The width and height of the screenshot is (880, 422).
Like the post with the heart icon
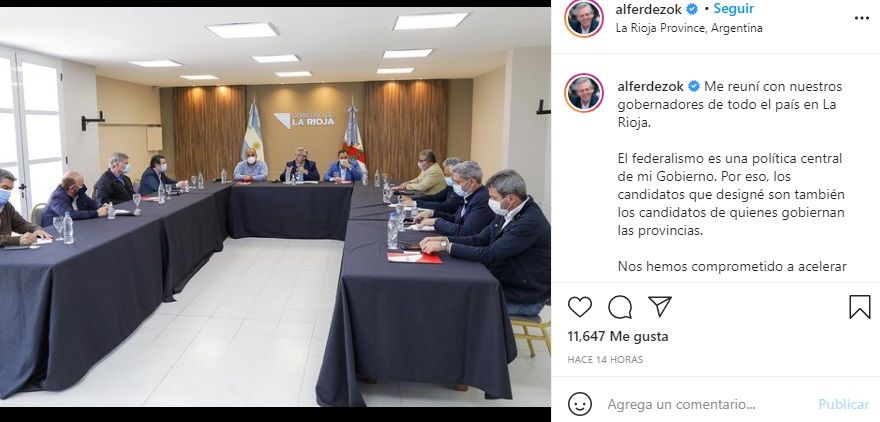(x=580, y=307)
